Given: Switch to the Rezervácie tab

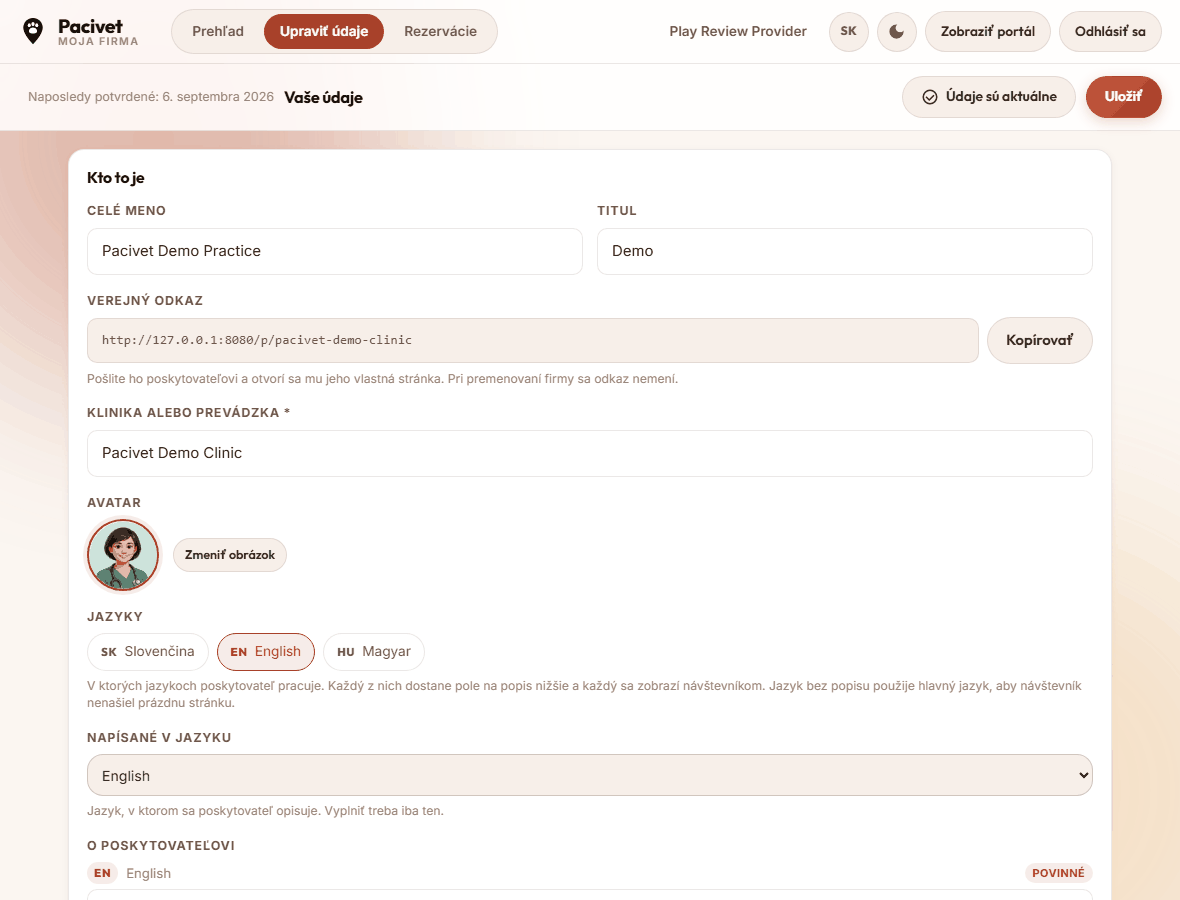Looking at the screenshot, I should pyautogui.click(x=440, y=32).
